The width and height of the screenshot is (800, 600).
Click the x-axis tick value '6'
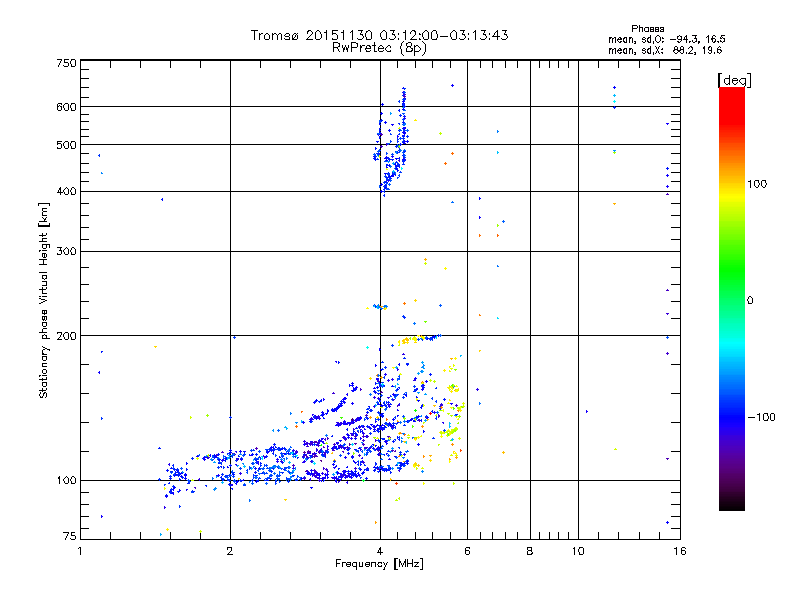467,551
